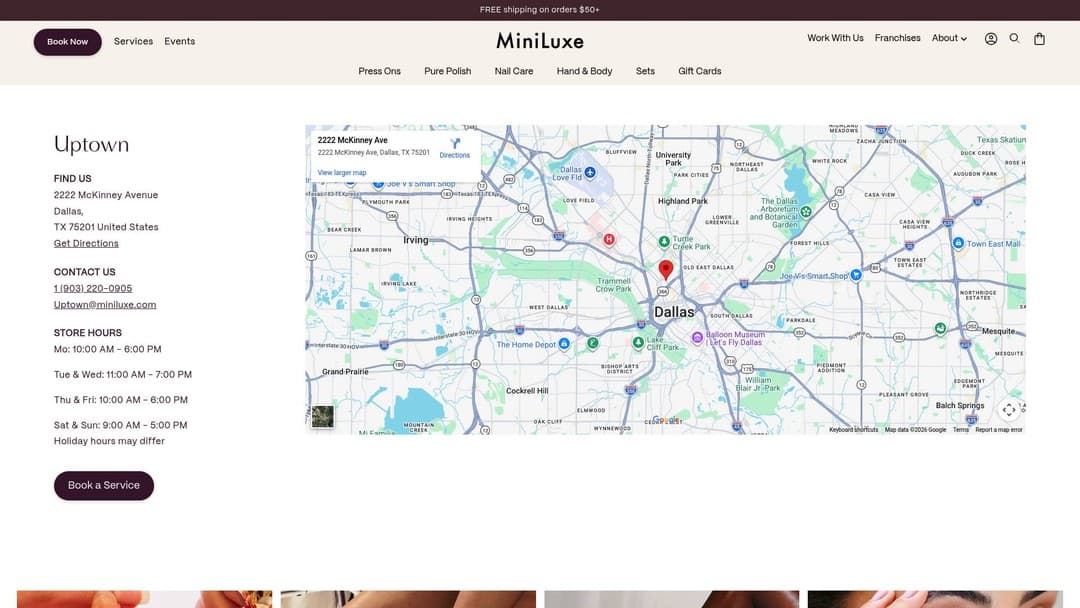The image size is (1080, 608).
Task: Click the Book a Service button
Action: tap(104, 486)
